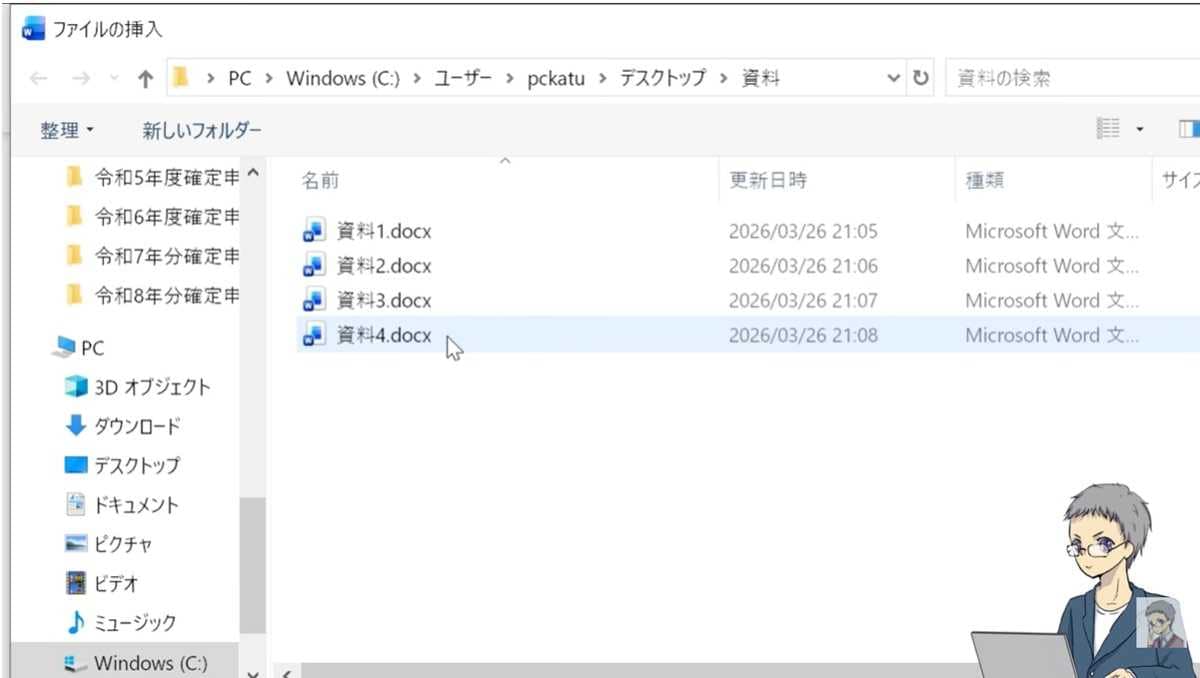Click date 2026/03/26 21:07

pos(803,301)
